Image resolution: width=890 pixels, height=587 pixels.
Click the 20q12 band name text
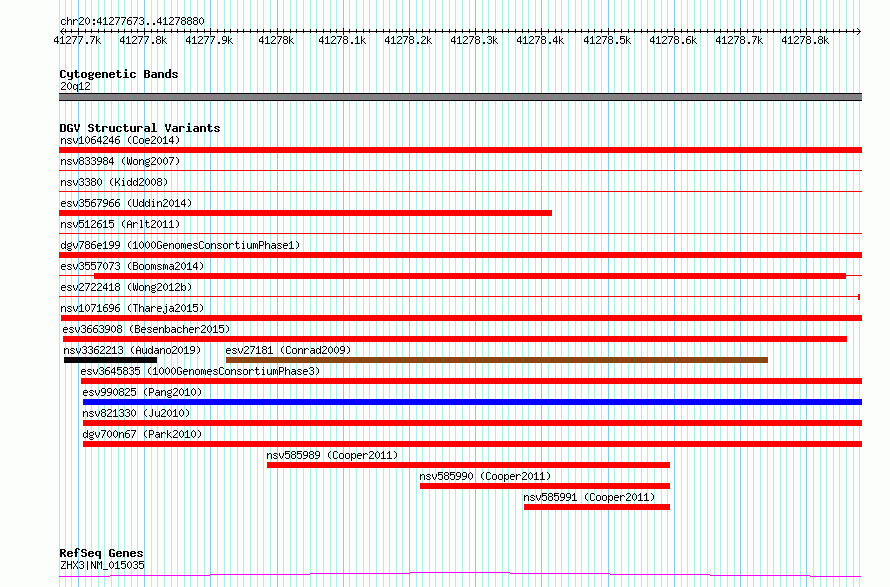point(75,86)
